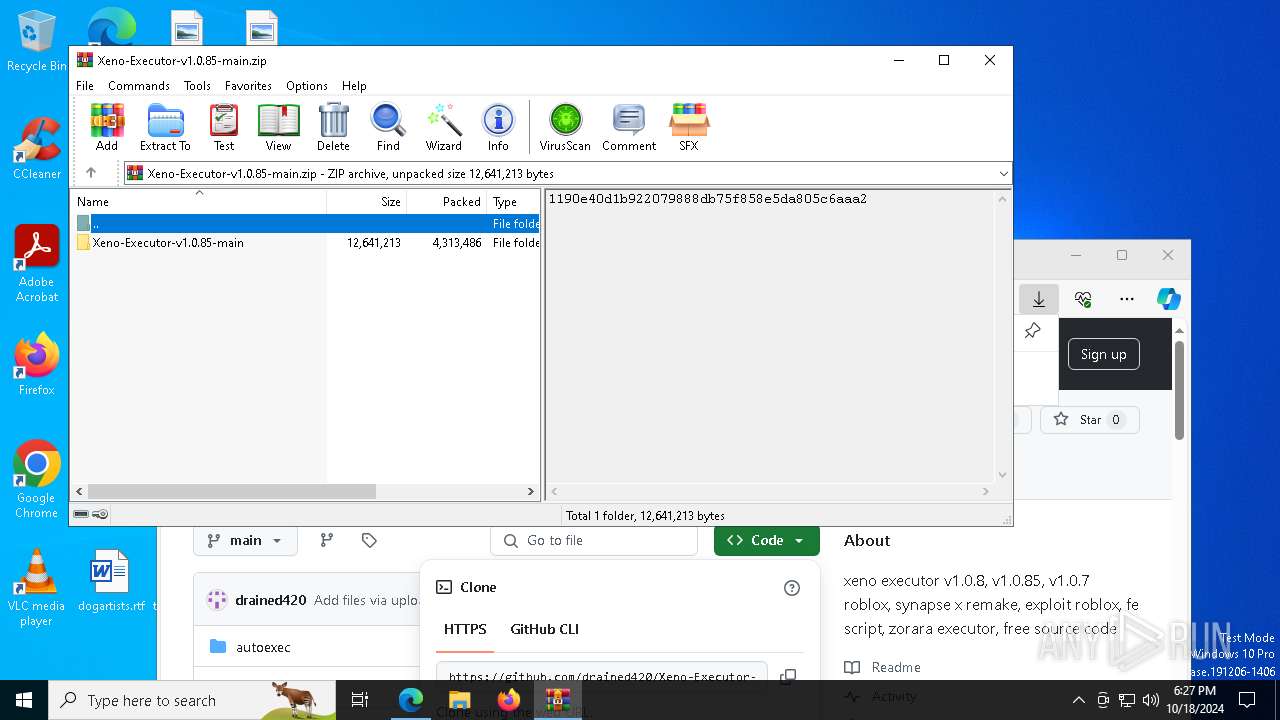The height and width of the screenshot is (720, 1280).
Task: Open the Comment tool
Action: click(x=629, y=127)
